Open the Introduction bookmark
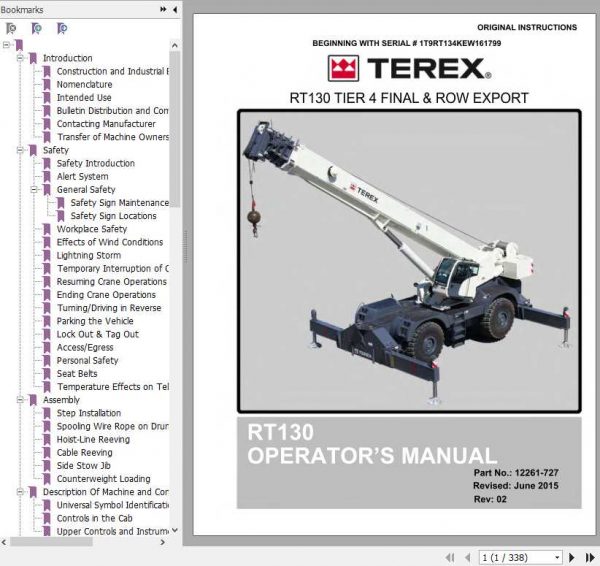 coord(68,58)
